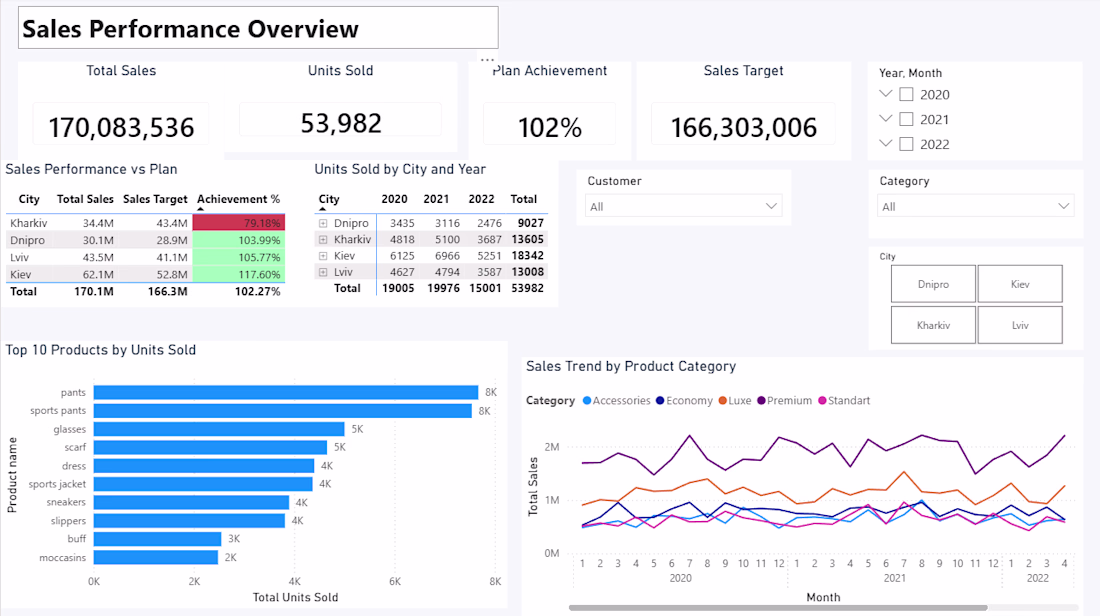Click the 2022 column header in matrix
Viewport: 1100px width, 616px height.
click(x=481, y=199)
